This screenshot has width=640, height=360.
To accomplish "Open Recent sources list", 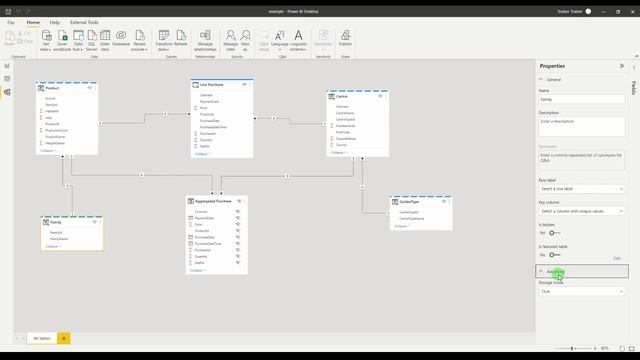I will coord(140,41).
